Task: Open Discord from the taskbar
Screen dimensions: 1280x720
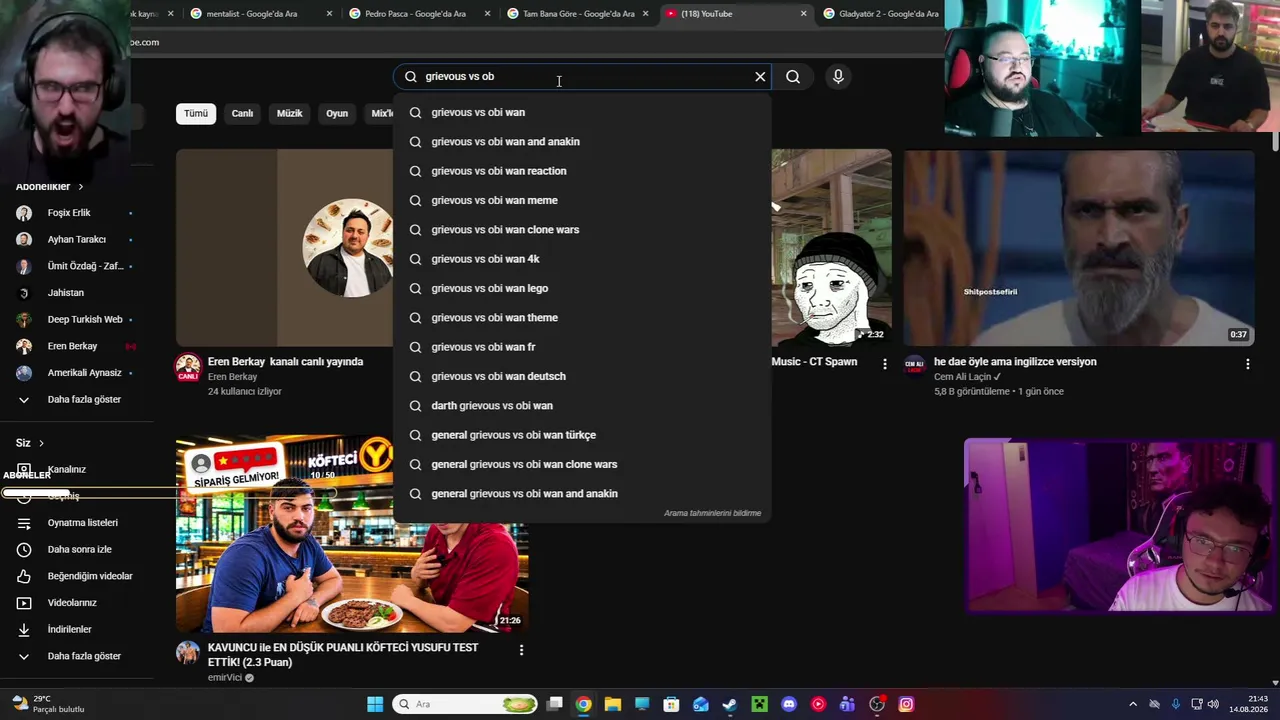Action: click(789, 704)
